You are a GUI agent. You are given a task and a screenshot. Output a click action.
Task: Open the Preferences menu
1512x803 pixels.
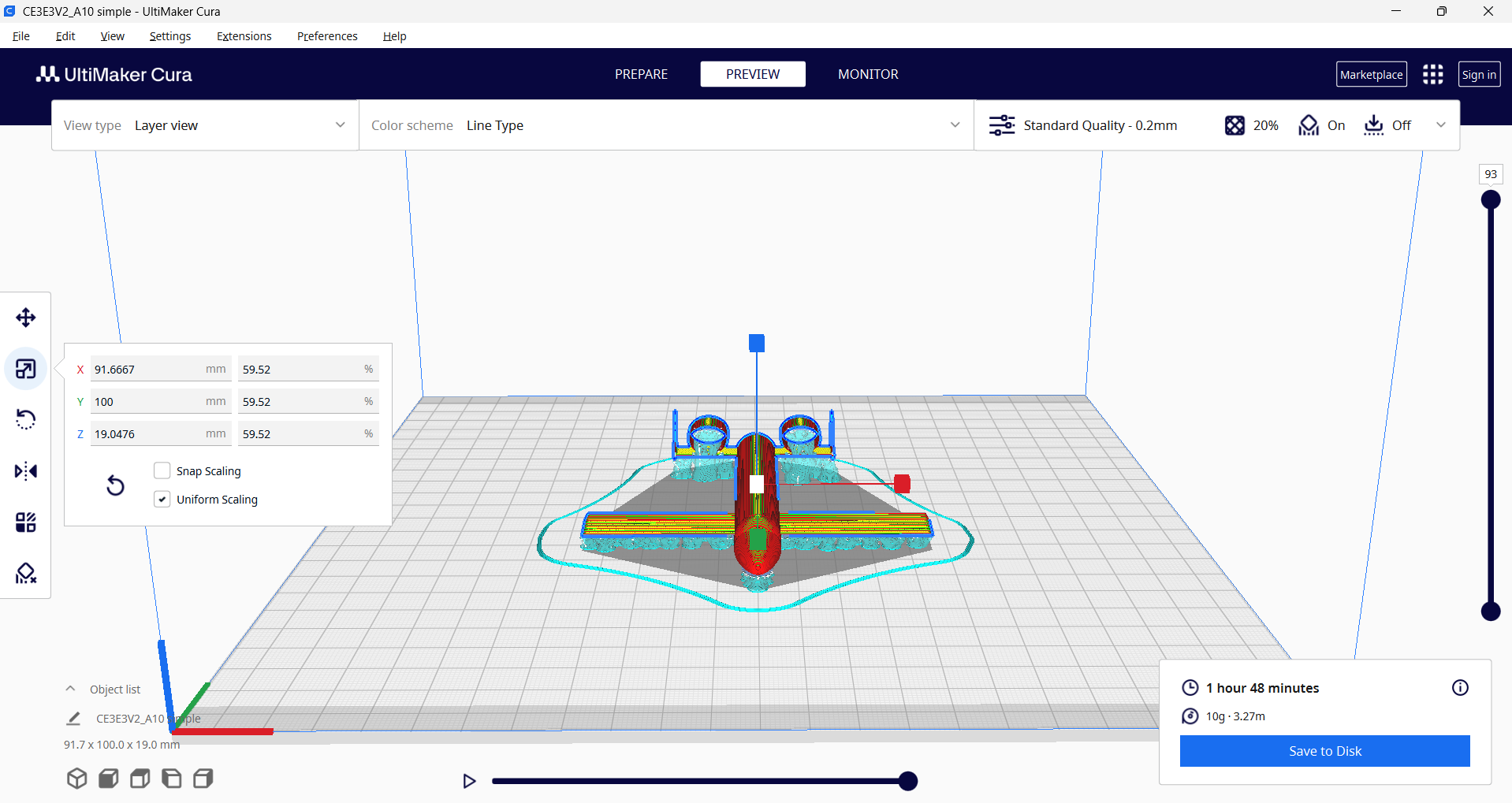pos(327,36)
